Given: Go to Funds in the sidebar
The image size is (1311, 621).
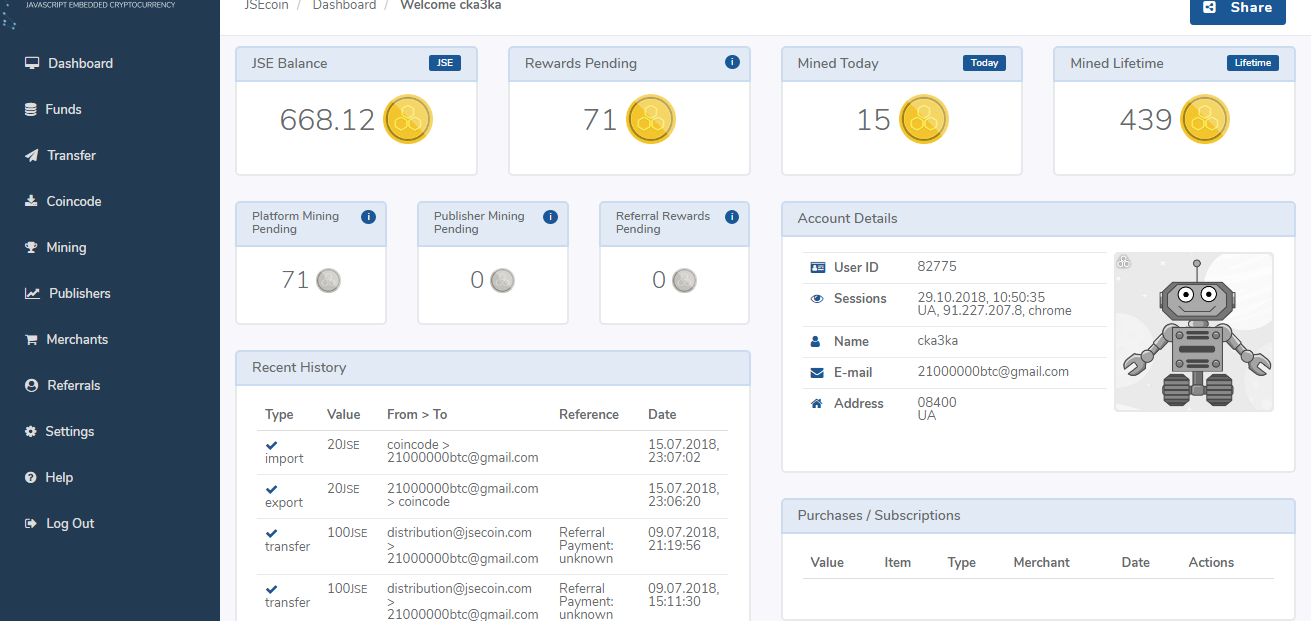Looking at the screenshot, I should 53,109.
